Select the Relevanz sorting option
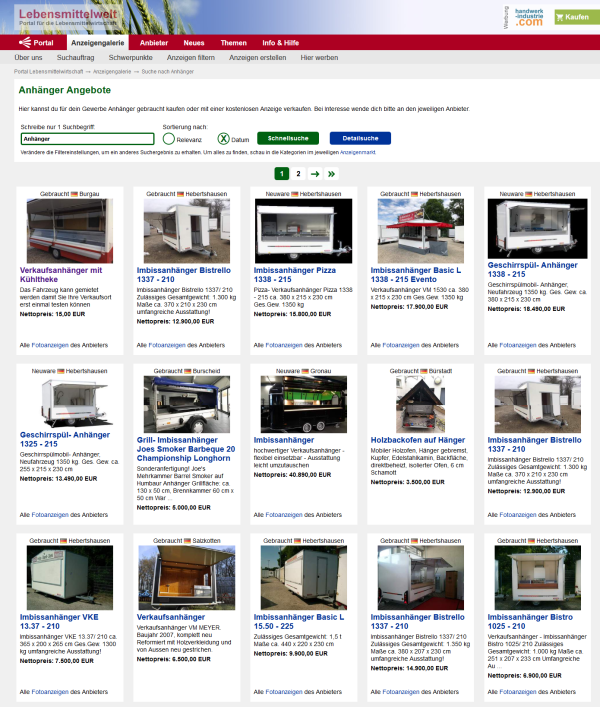 (169, 139)
